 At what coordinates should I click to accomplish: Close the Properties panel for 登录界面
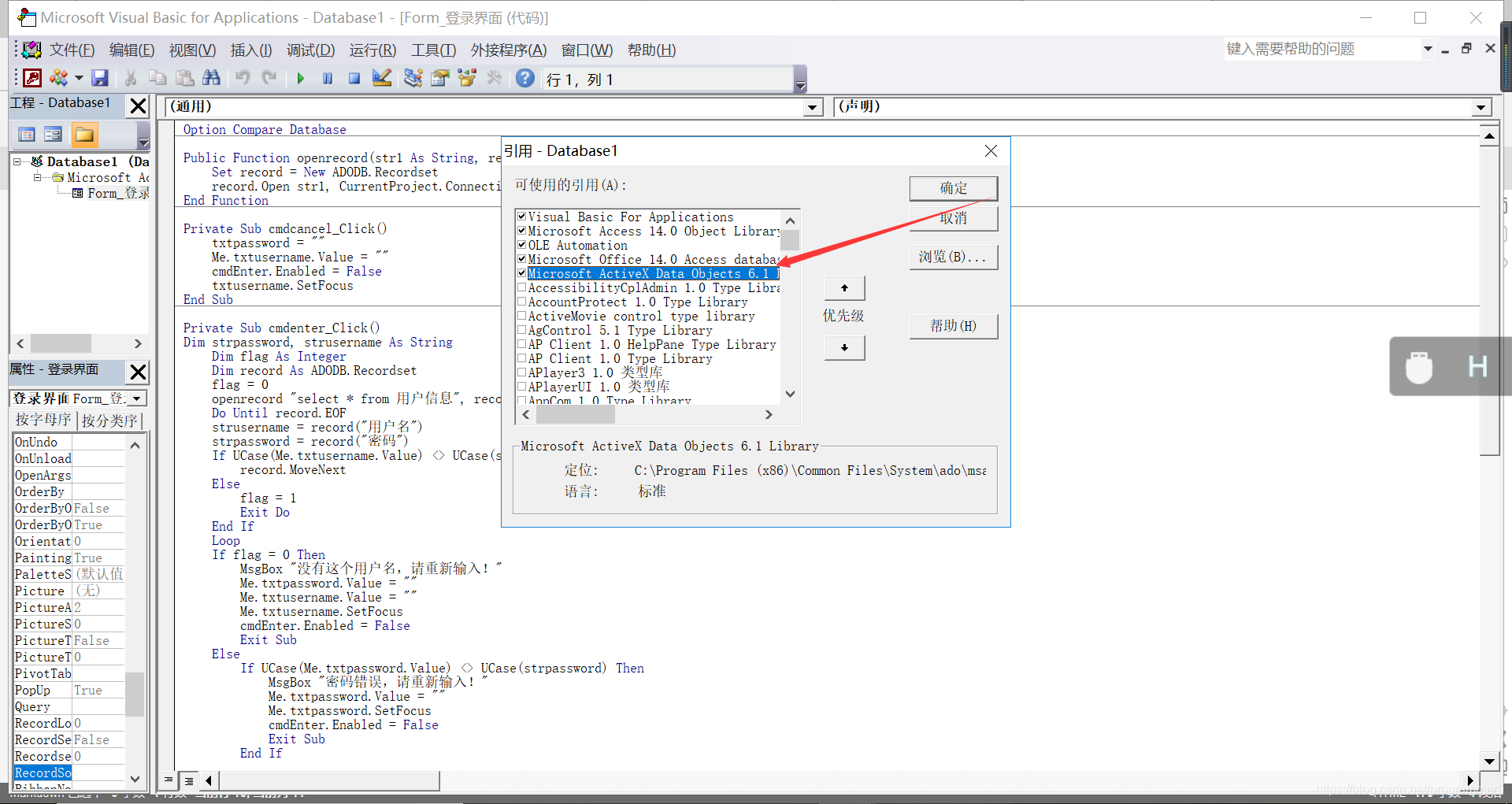coord(138,372)
